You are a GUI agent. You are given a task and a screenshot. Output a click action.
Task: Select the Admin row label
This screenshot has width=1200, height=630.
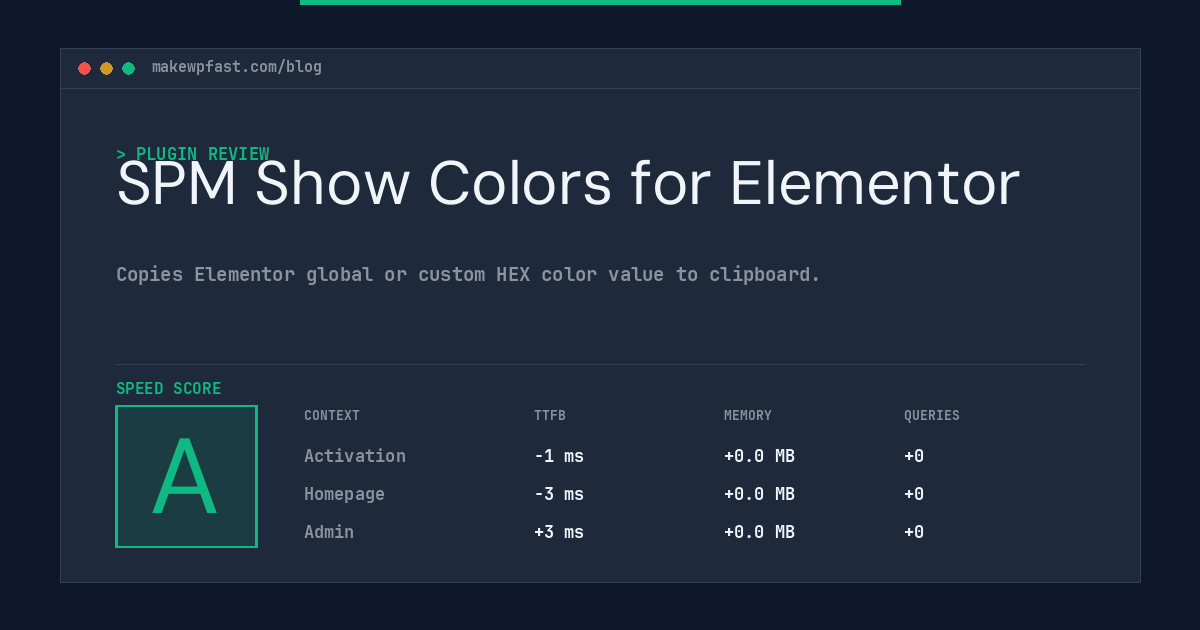pyautogui.click(x=329, y=532)
